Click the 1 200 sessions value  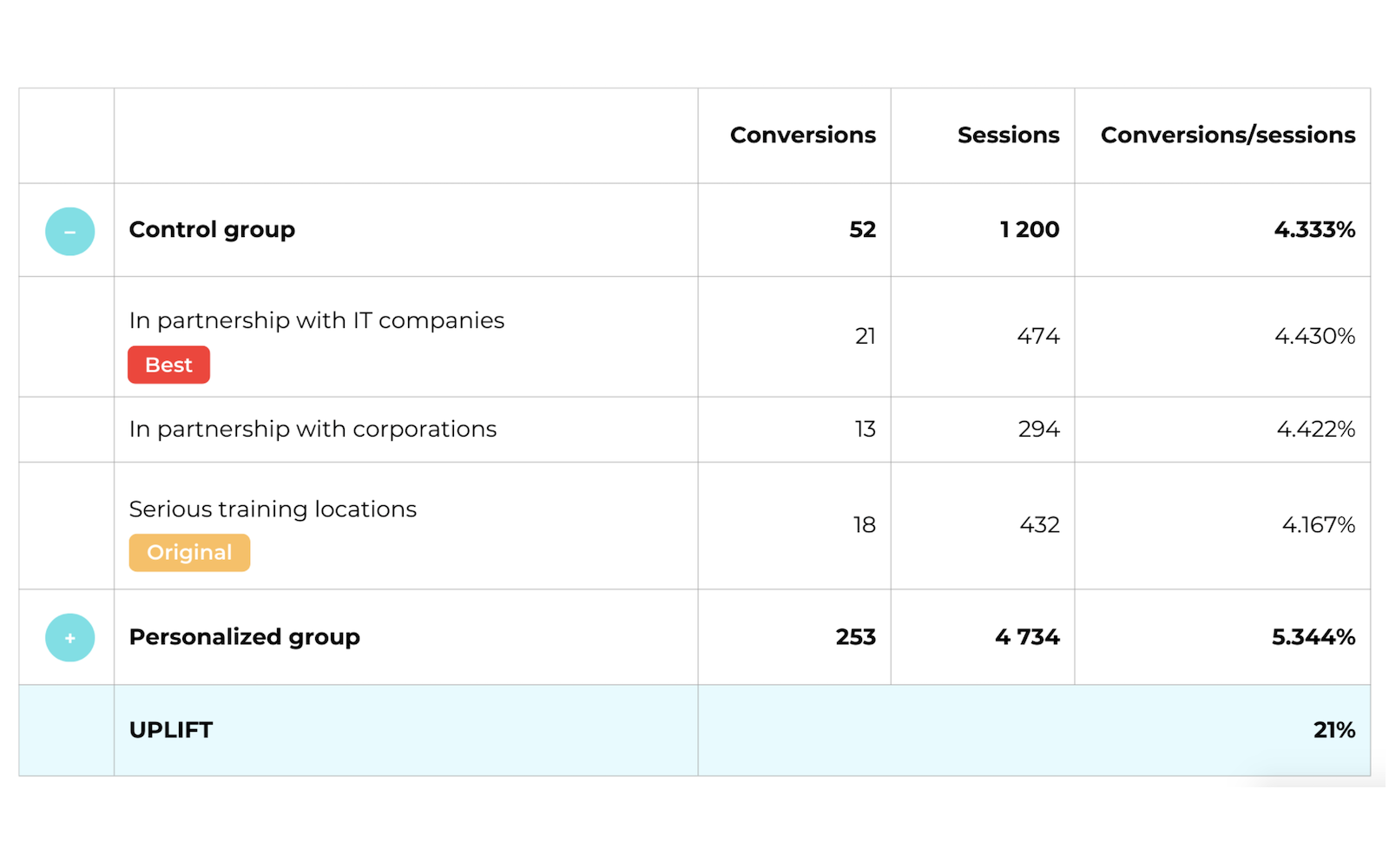(x=1030, y=230)
